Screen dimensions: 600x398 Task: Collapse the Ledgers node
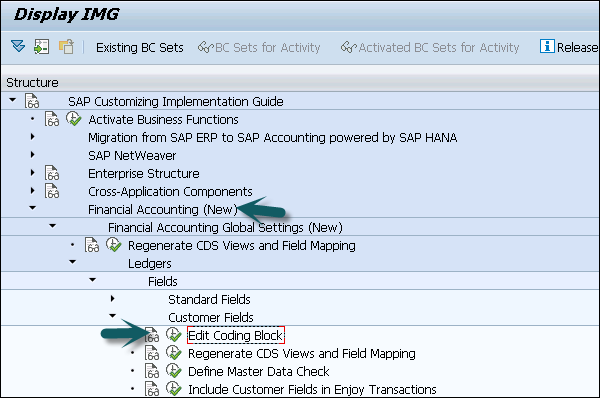pyautogui.click(x=72, y=262)
